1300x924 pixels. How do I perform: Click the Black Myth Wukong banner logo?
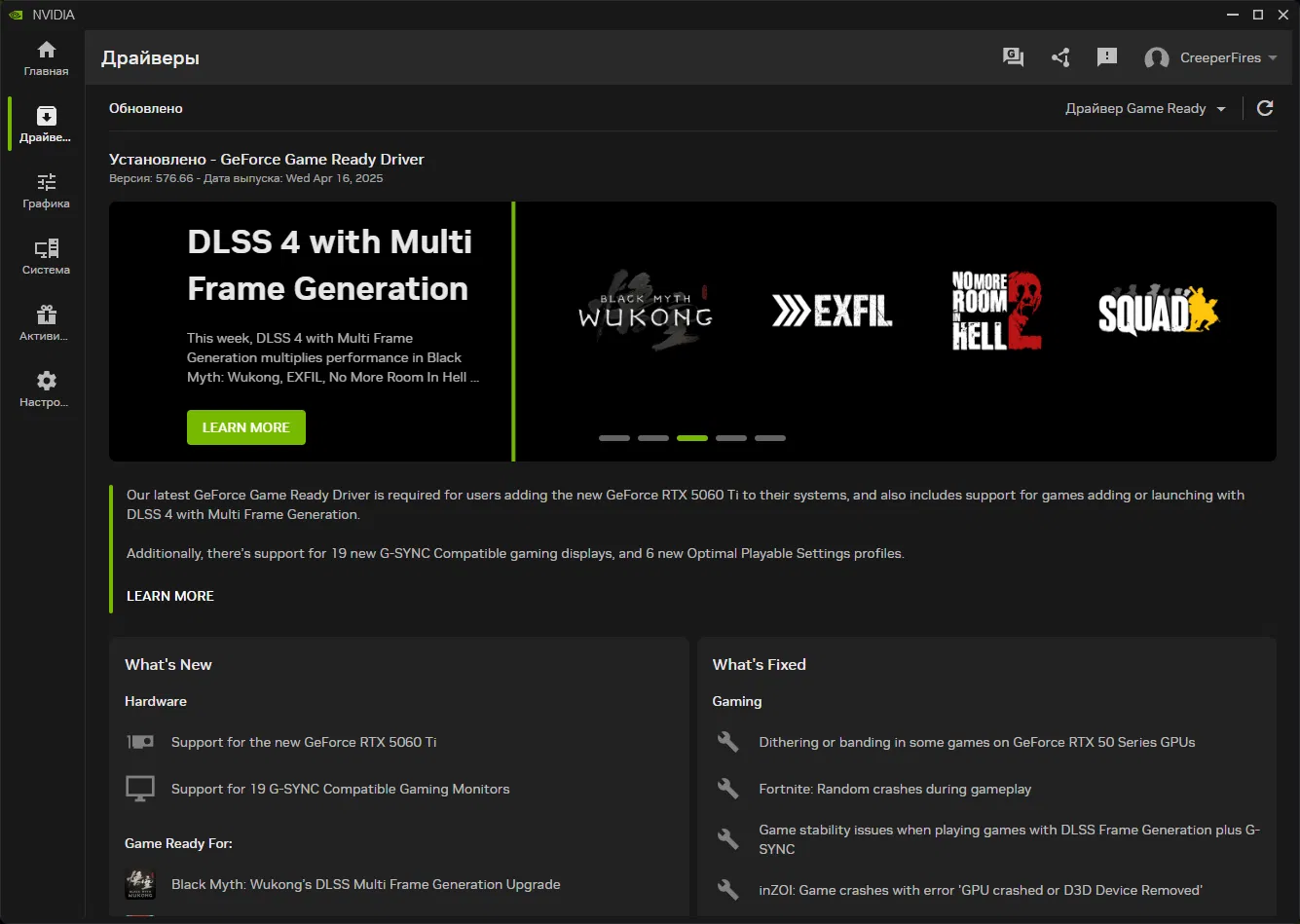tap(646, 311)
